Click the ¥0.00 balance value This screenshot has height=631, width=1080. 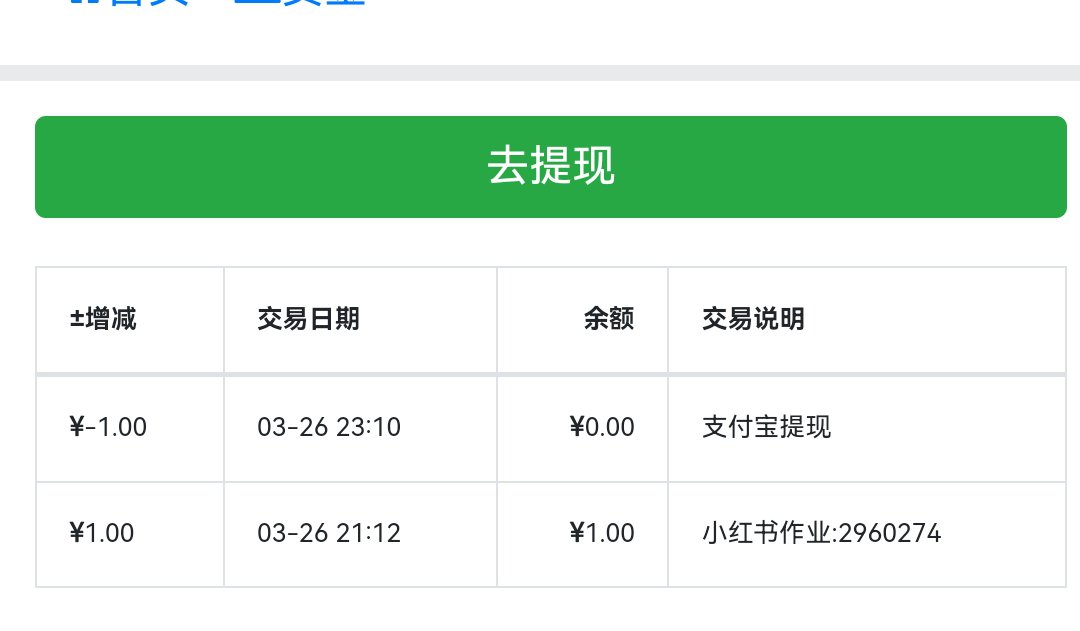point(602,427)
